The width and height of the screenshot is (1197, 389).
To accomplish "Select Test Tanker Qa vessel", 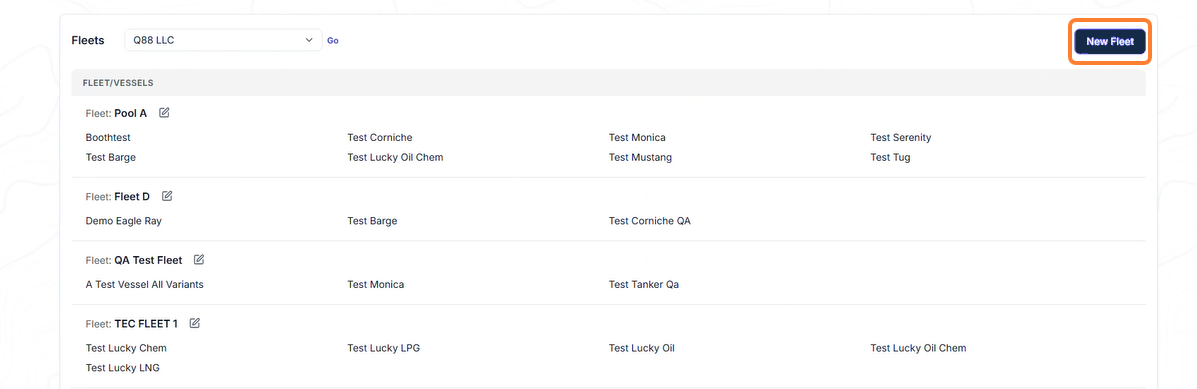I will pos(644,285).
